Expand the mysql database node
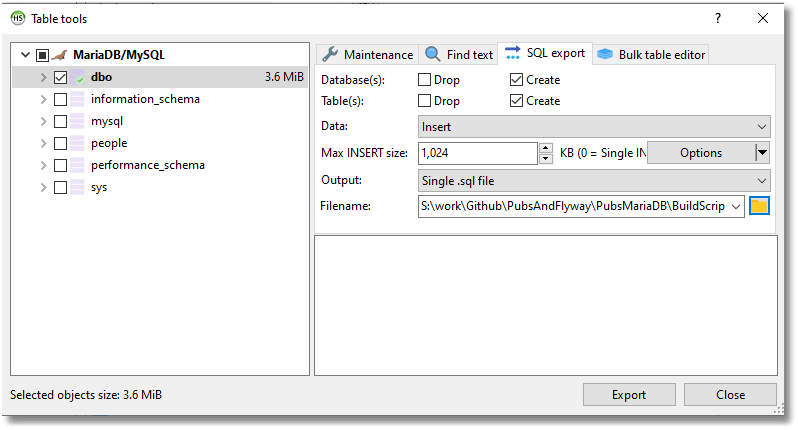The width and height of the screenshot is (798, 430). (x=43, y=121)
